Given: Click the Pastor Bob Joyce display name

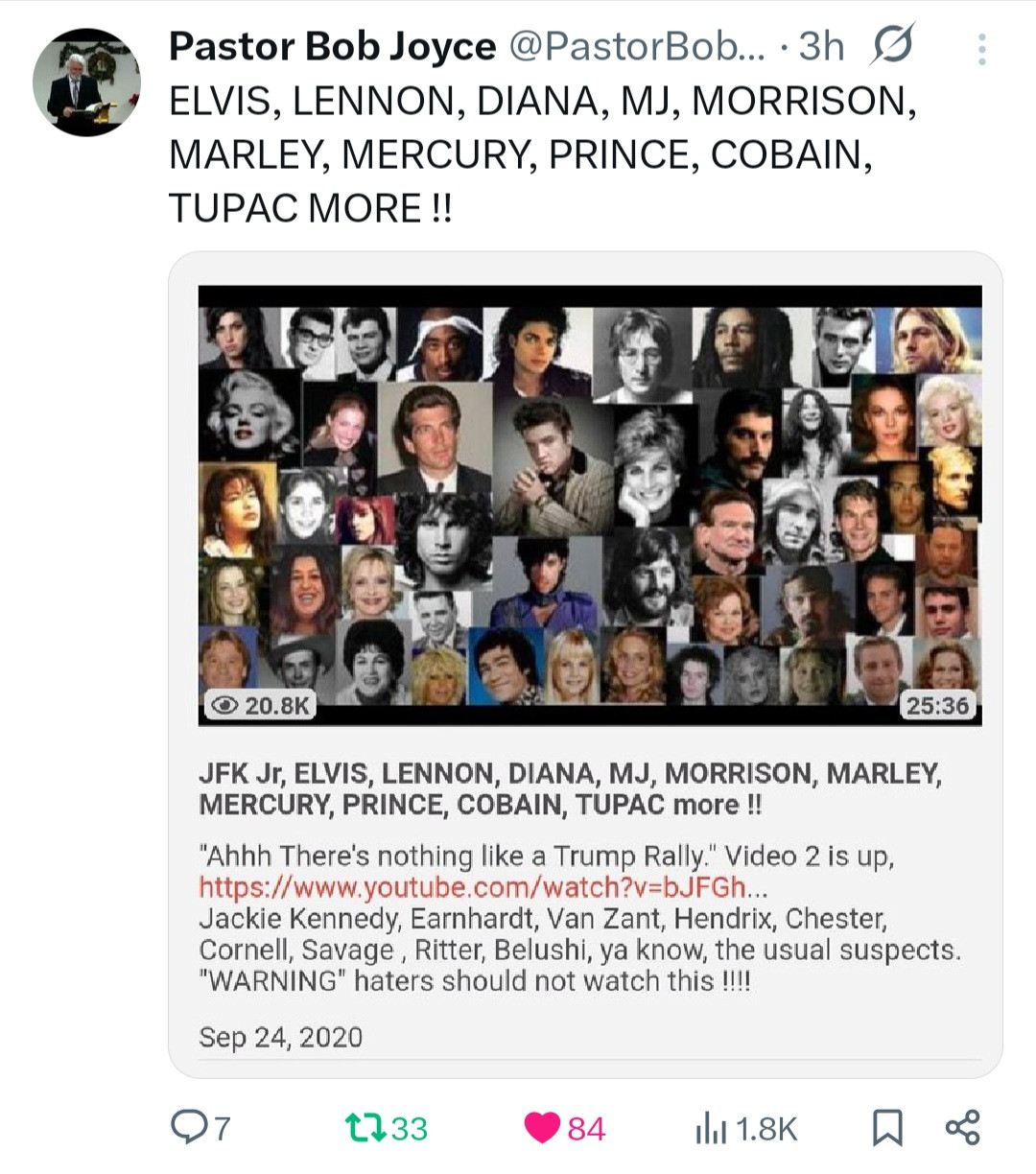Looking at the screenshot, I should [x=332, y=46].
